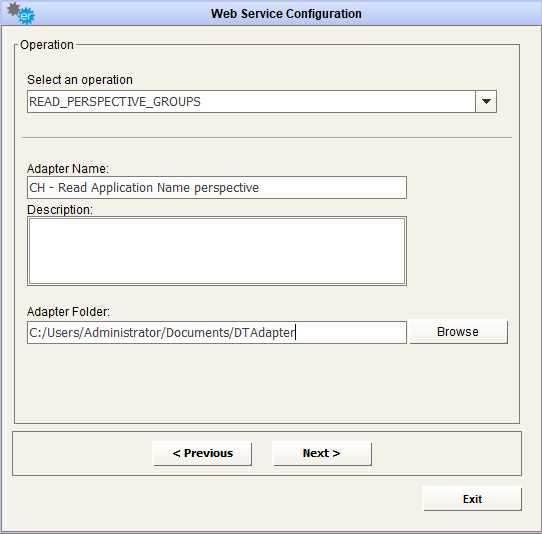Click the gear application icon in title bar
Viewport: 542px width, 534px height.
(21, 13)
